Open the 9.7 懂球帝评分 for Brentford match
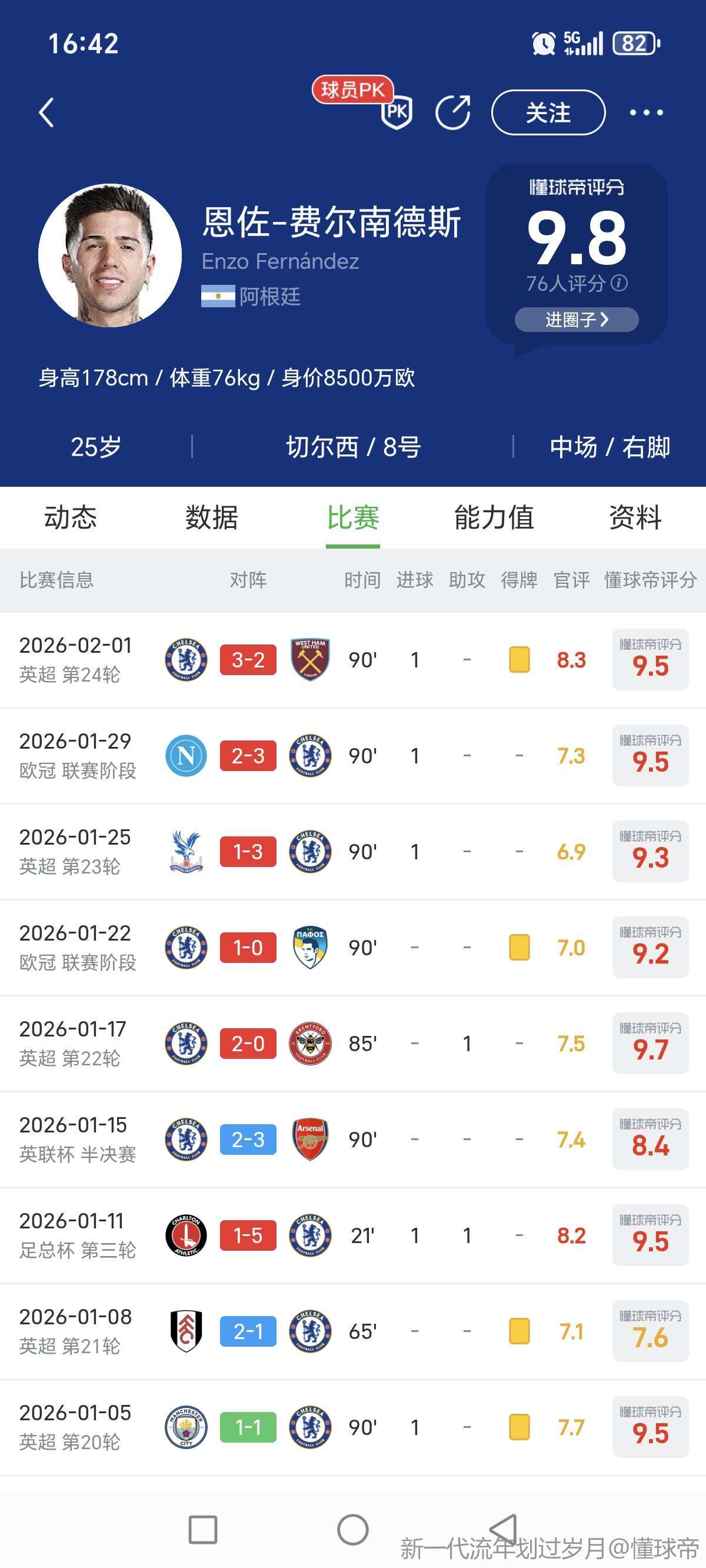 pyautogui.click(x=650, y=1044)
